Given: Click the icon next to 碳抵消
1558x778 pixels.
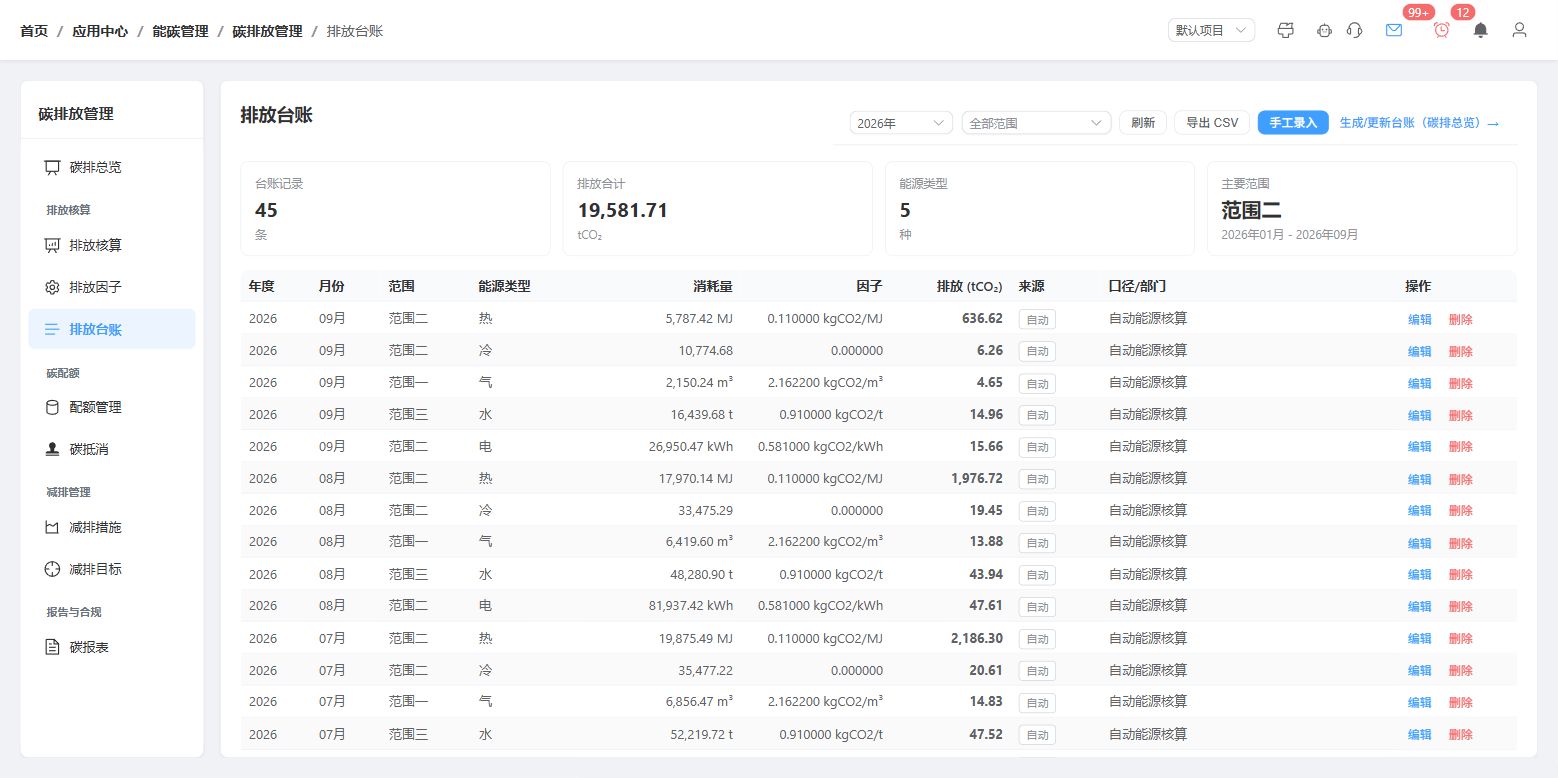Looking at the screenshot, I should (x=52, y=449).
